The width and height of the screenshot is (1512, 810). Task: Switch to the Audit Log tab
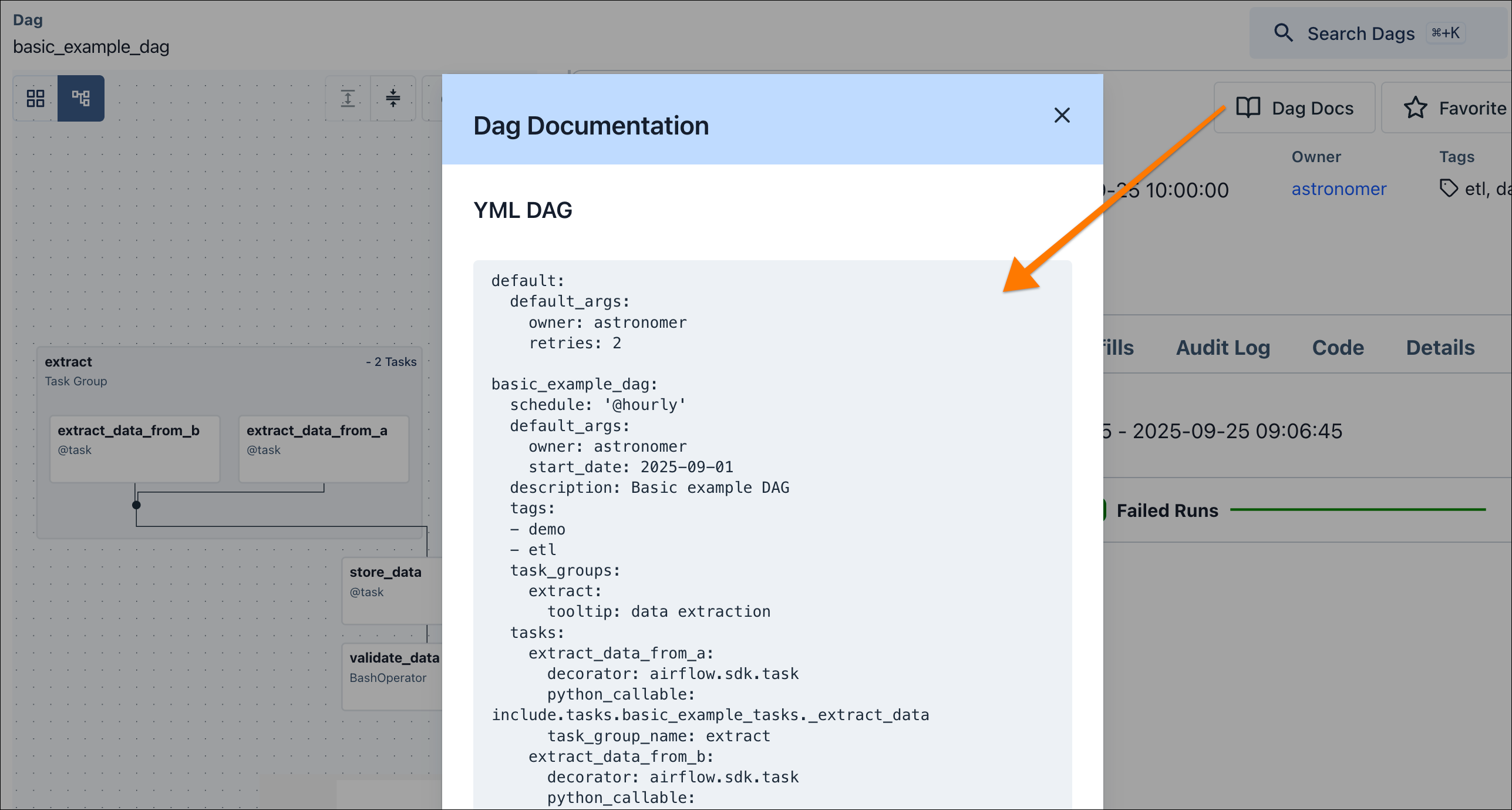coord(1223,347)
